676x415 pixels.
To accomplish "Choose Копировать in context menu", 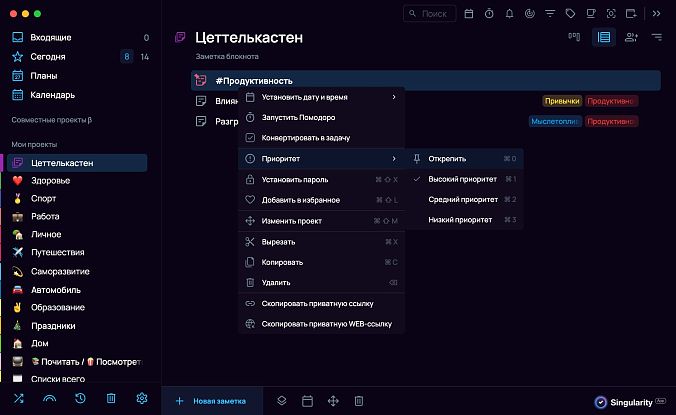I will 321,262.
